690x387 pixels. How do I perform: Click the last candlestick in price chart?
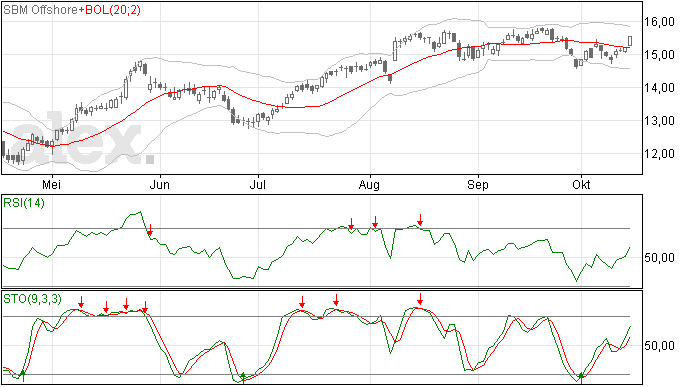coord(630,41)
